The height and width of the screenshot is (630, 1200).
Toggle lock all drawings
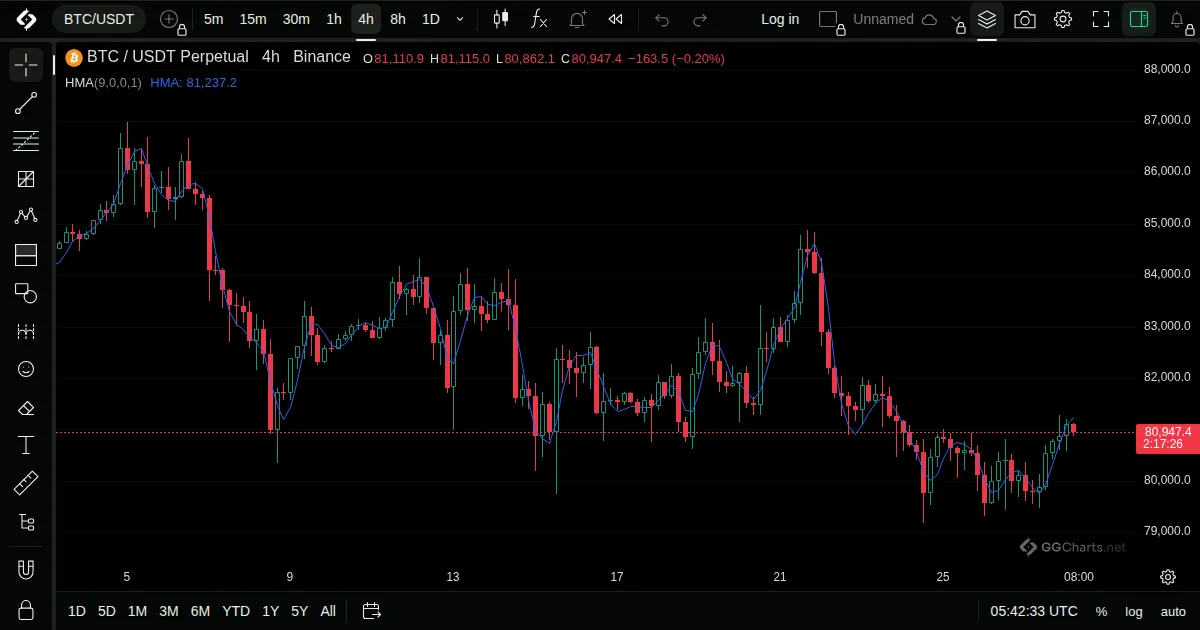point(26,610)
